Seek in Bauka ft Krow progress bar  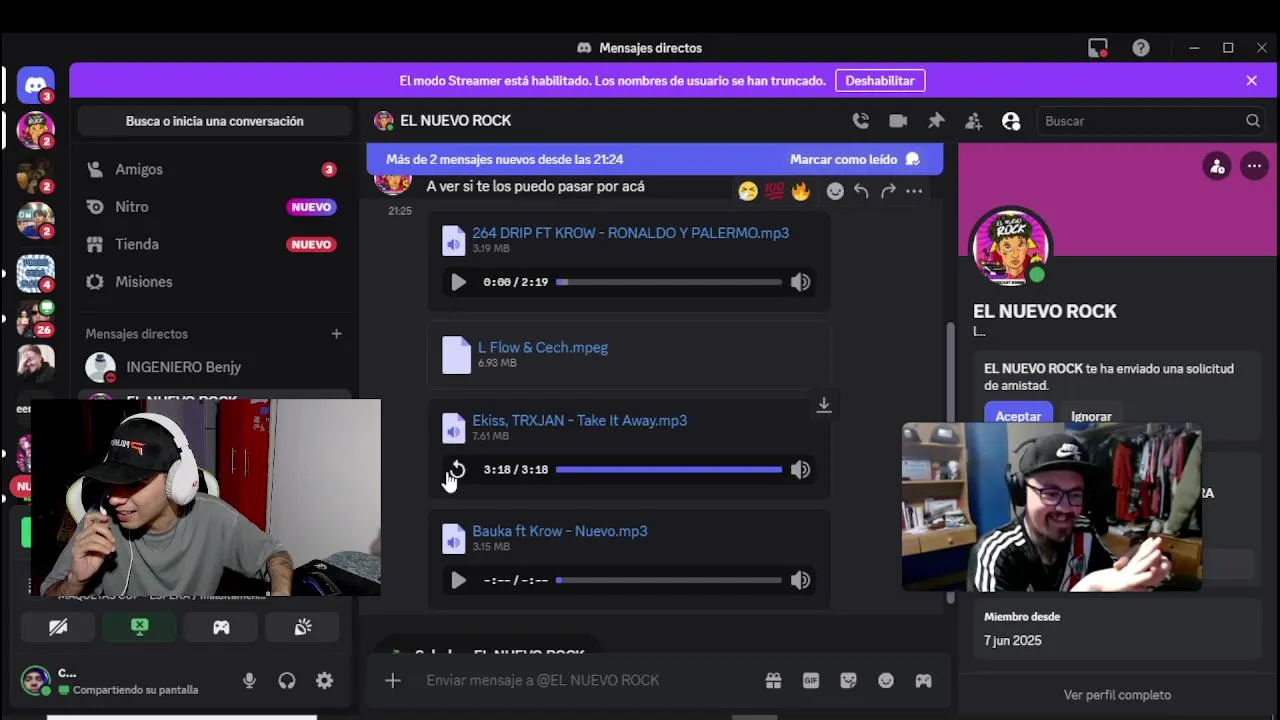(x=669, y=580)
